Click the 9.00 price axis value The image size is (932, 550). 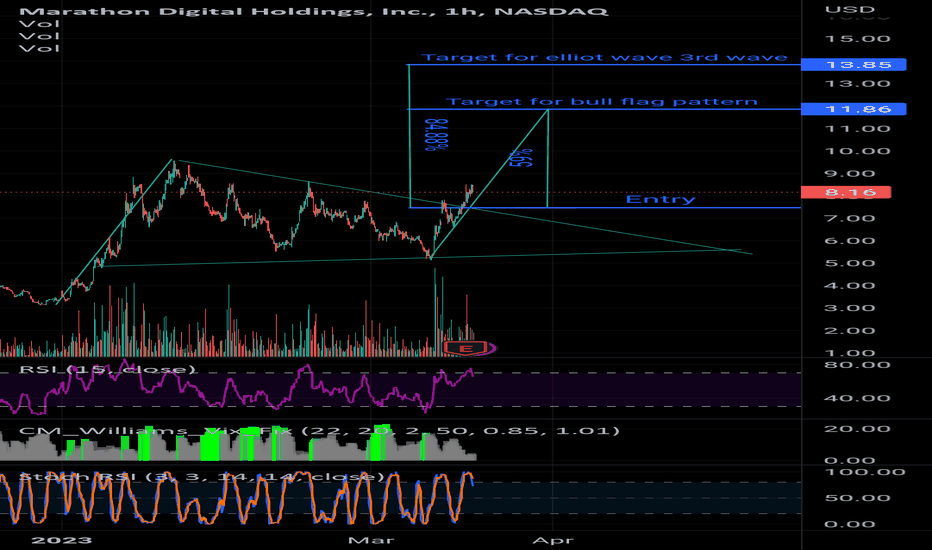pos(850,174)
